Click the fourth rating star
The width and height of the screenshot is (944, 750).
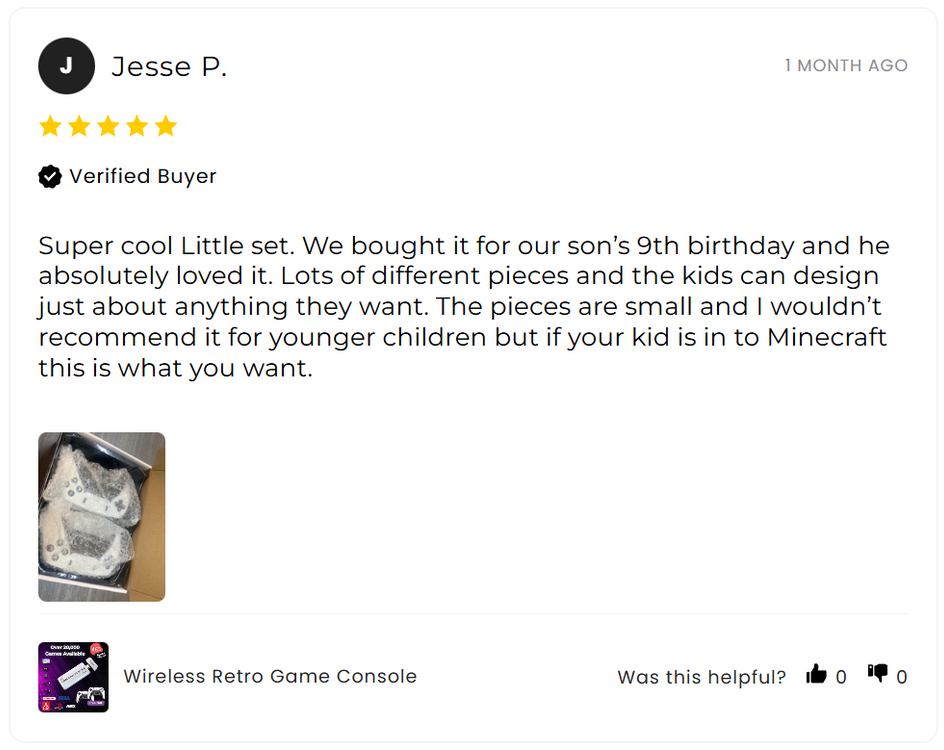tap(136, 126)
